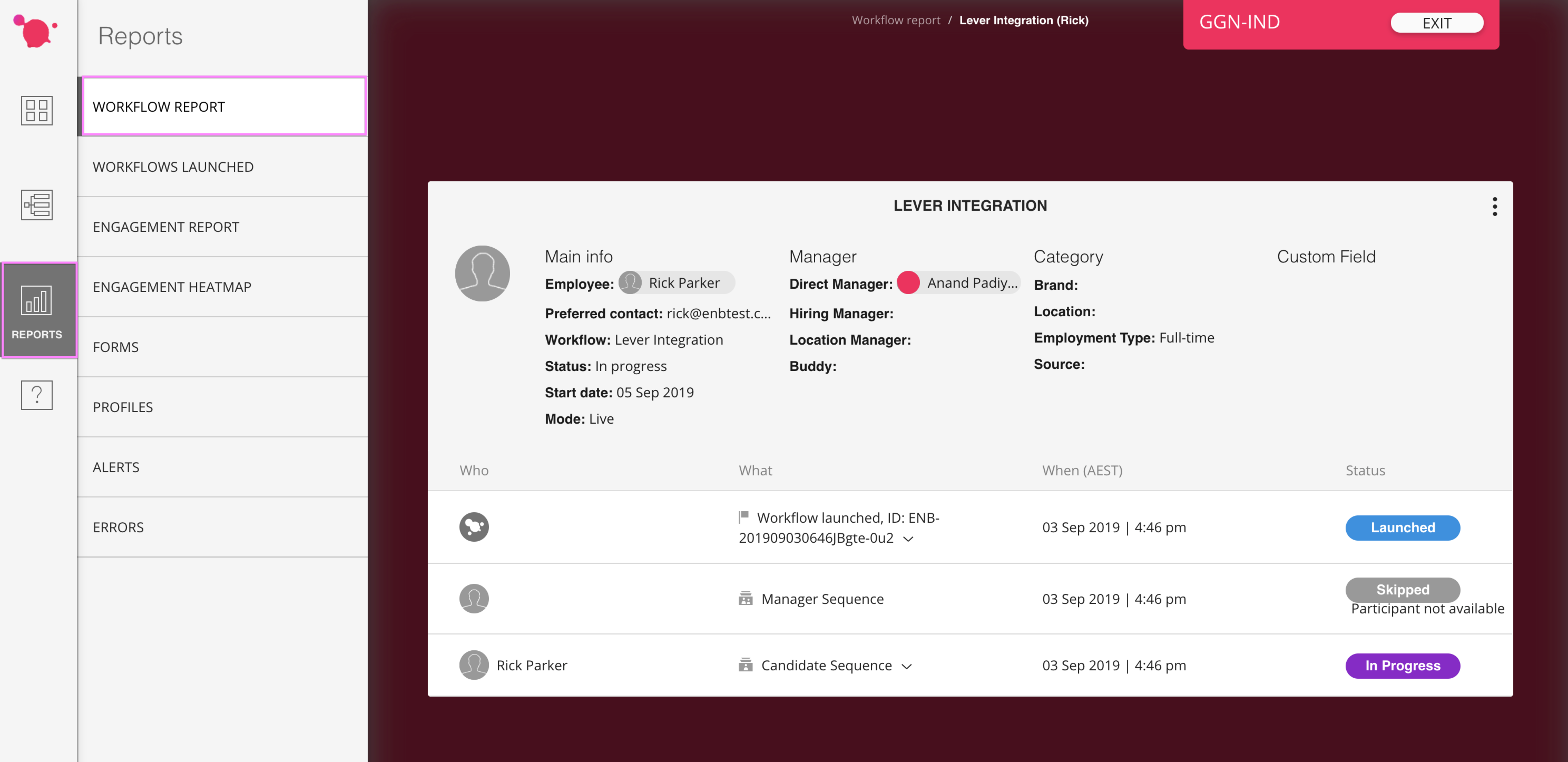Image resolution: width=1568 pixels, height=762 pixels.
Task: Click the LEVER INTEGRATION card title
Action: pos(971,206)
